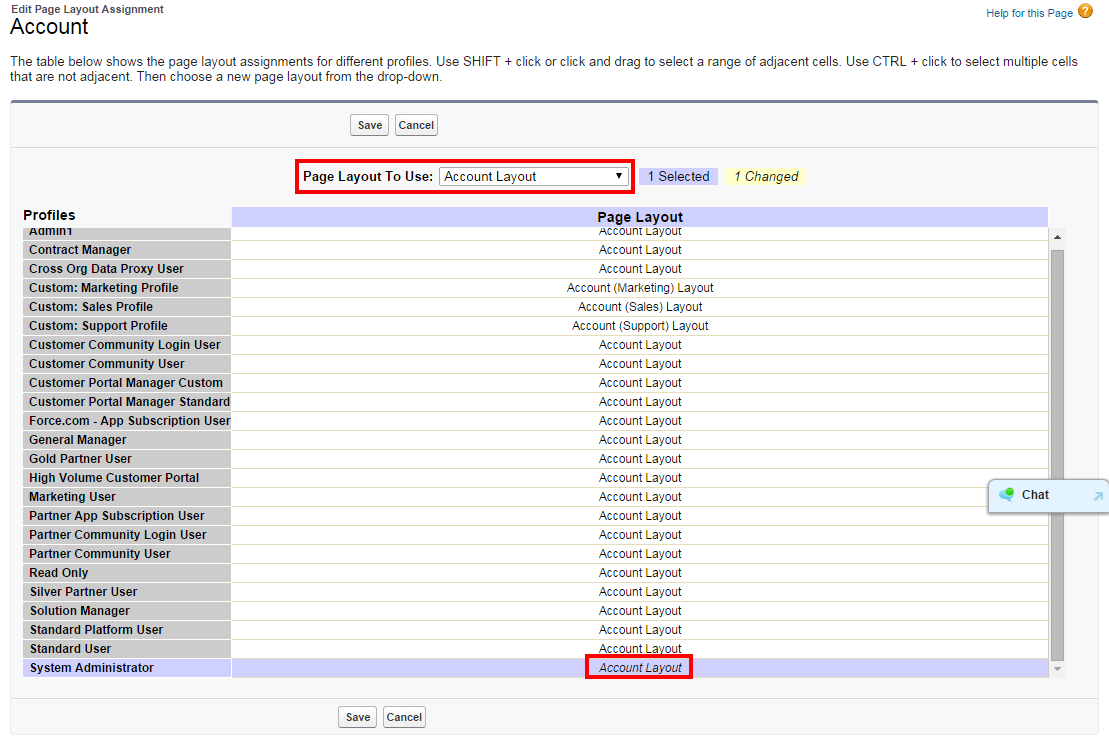Screen dimensions: 1109x742
Task: Open the Help for this Page link
Action: click(x=1029, y=13)
